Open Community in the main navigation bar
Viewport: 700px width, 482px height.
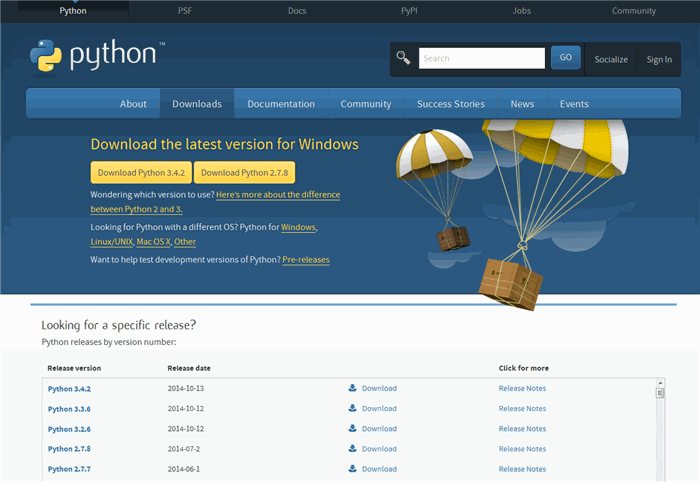366,104
